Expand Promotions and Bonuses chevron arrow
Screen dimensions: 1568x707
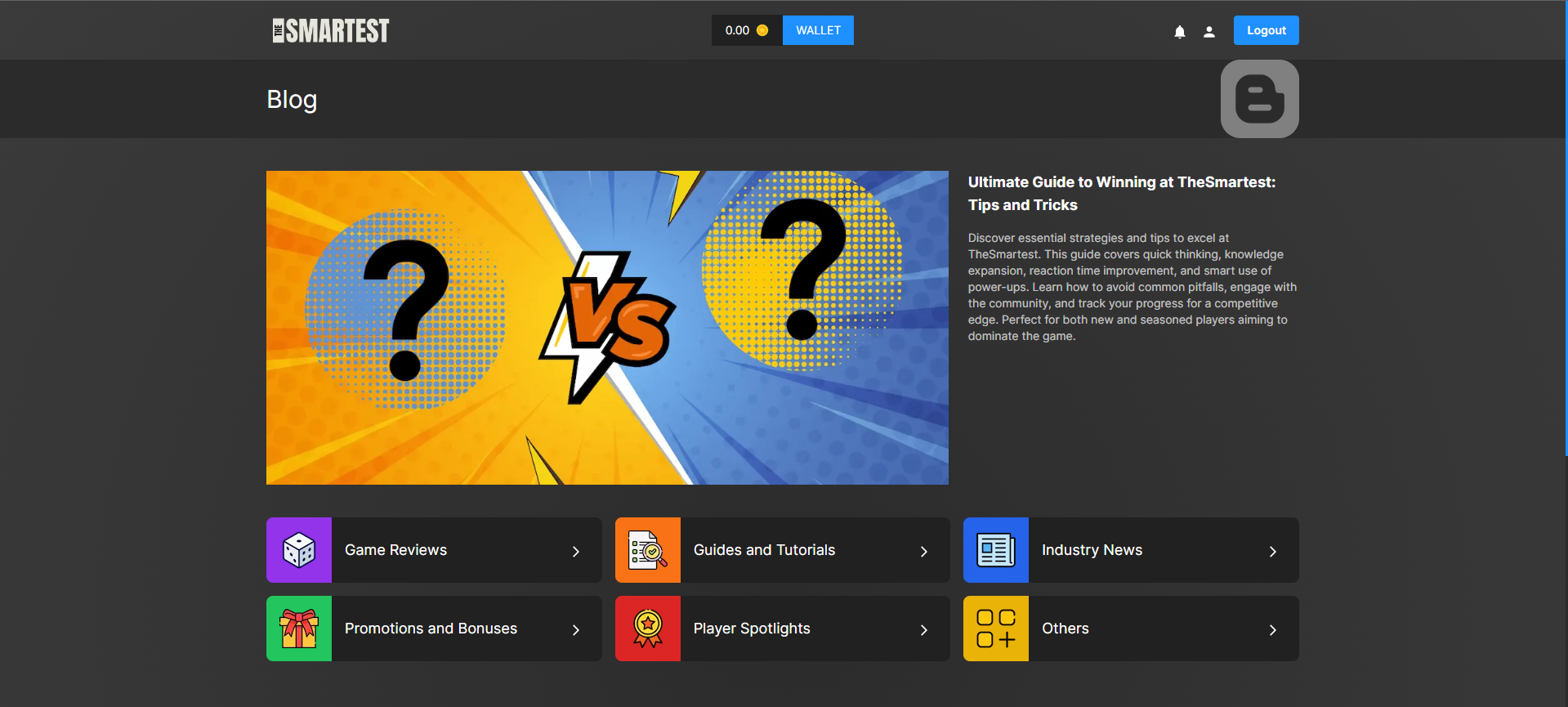click(x=576, y=630)
